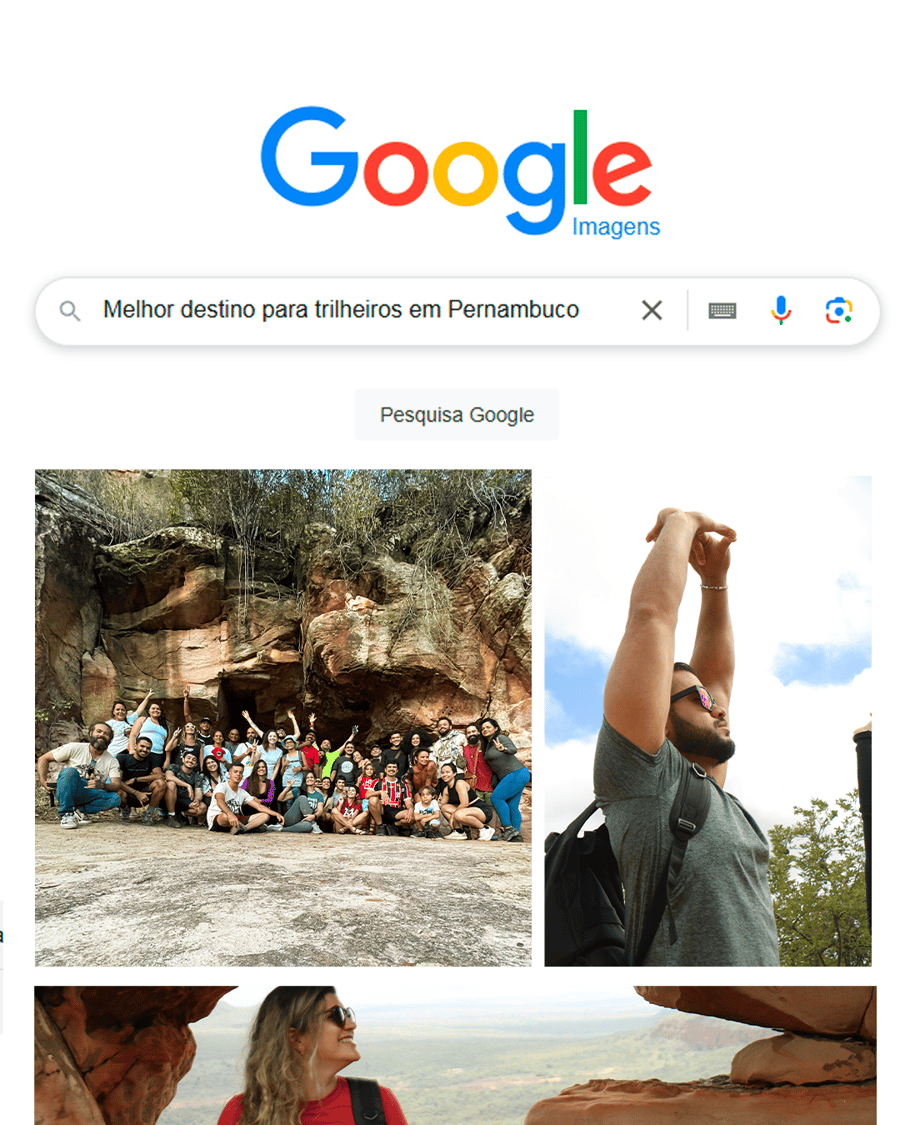Click the Pesquisa Google button
The height and width of the screenshot is (1125, 900).
(456, 415)
